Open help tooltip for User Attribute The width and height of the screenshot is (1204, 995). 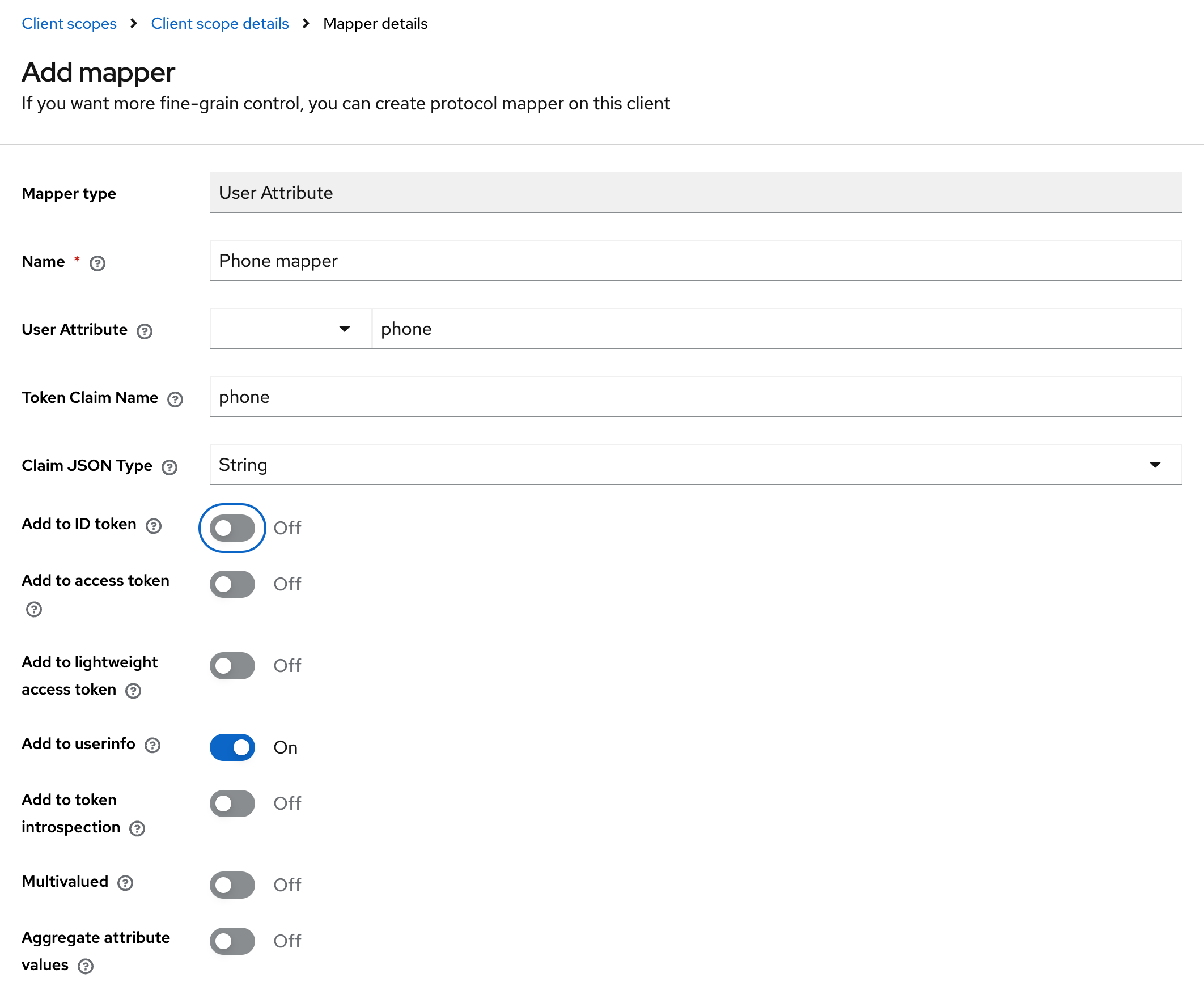(145, 331)
